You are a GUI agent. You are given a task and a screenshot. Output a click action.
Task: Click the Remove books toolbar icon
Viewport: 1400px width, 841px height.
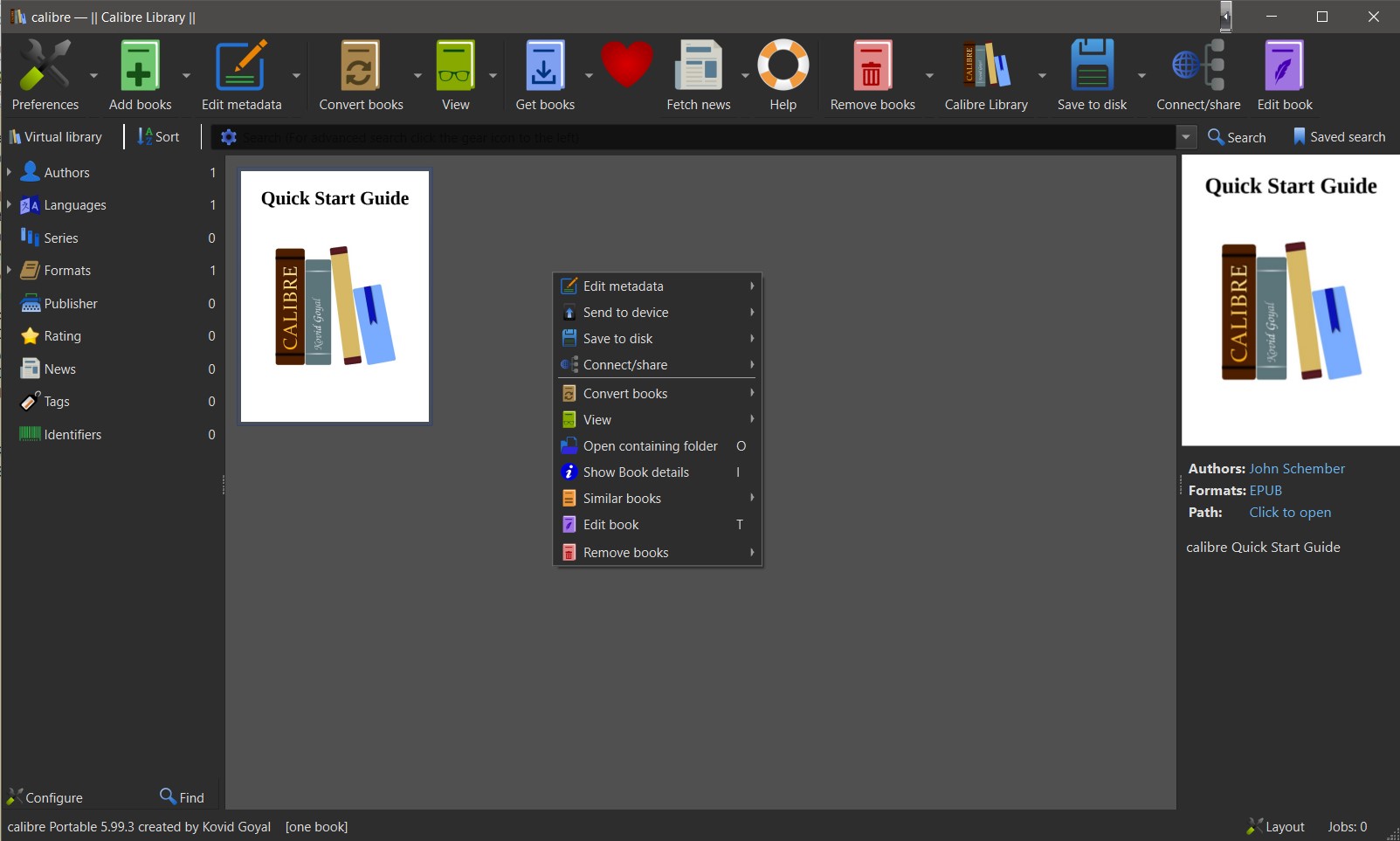pyautogui.click(x=872, y=65)
